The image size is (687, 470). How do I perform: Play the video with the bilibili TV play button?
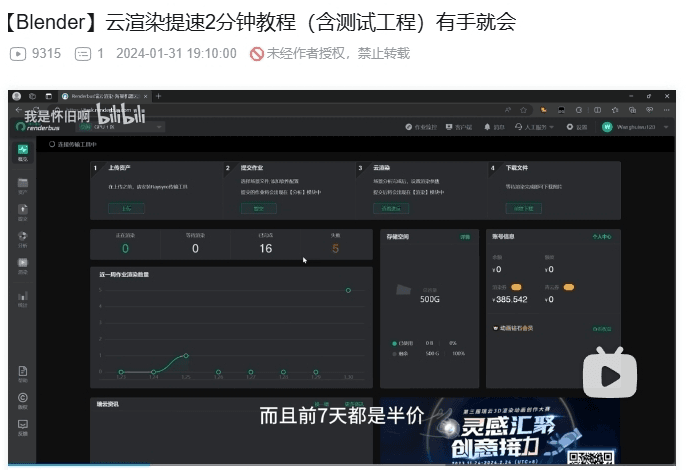tap(610, 372)
